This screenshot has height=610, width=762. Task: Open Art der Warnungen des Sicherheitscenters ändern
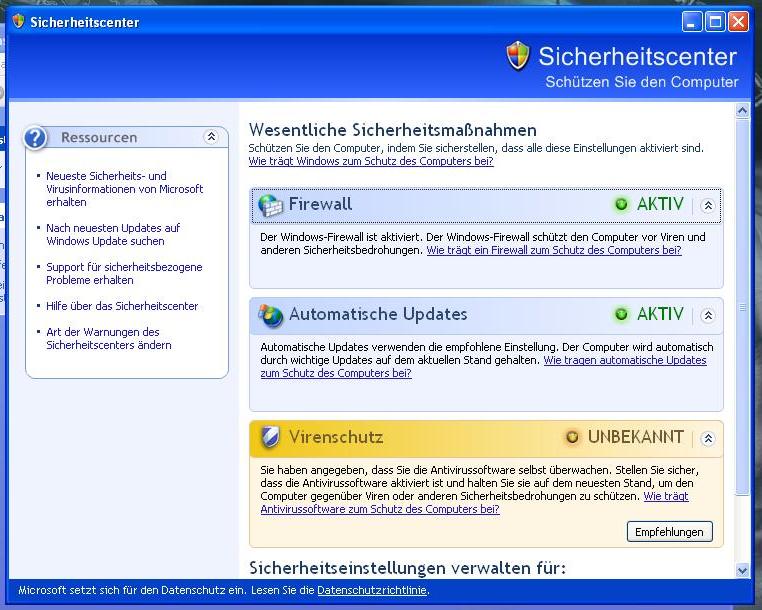coord(108,338)
